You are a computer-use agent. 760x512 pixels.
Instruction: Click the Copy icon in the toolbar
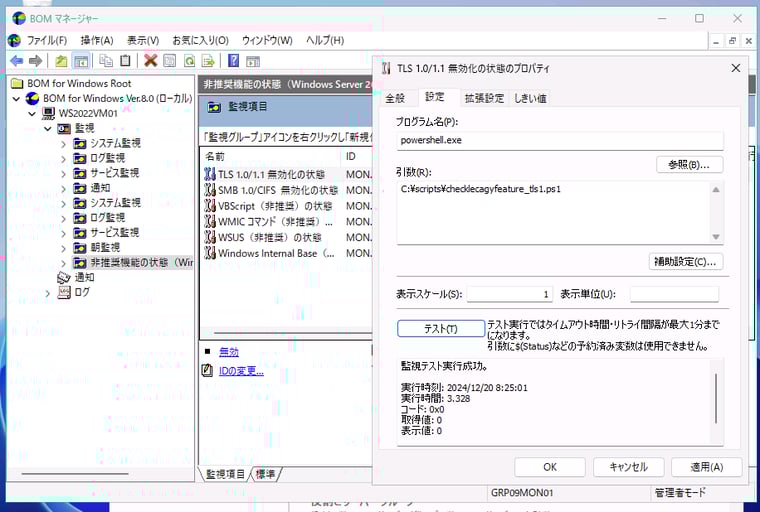[x=106, y=61]
